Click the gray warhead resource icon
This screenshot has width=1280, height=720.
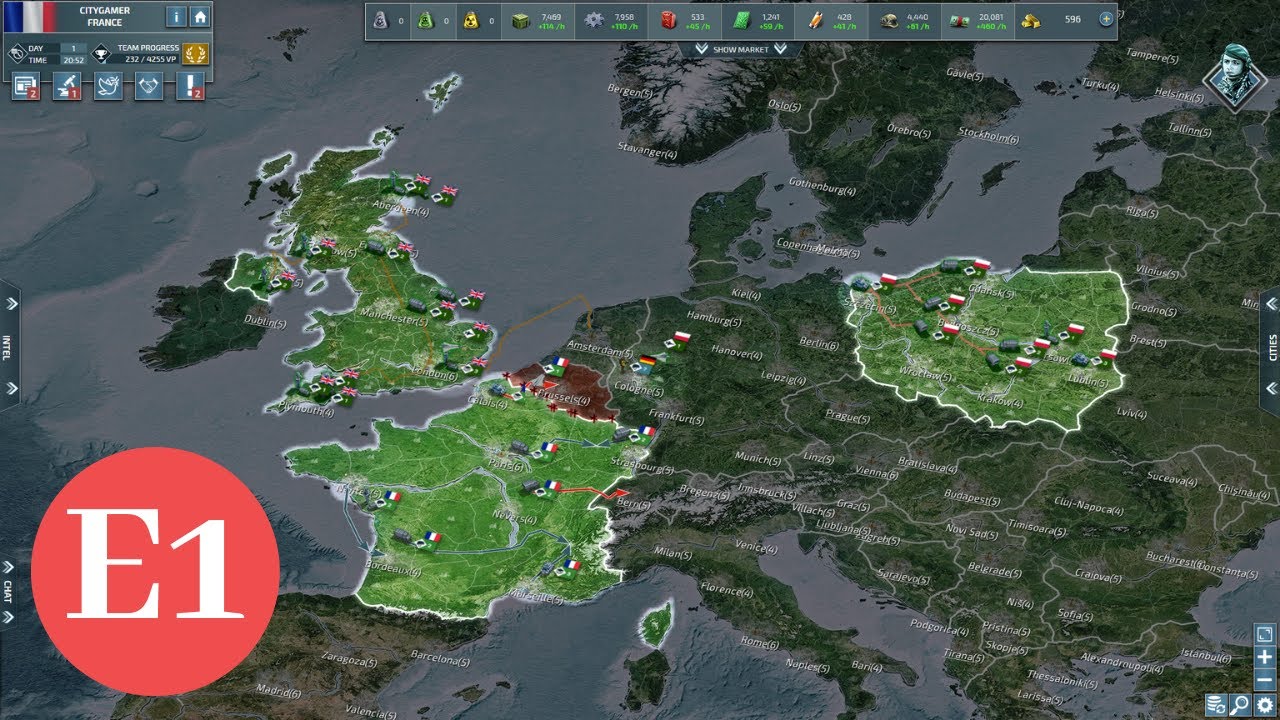380,19
